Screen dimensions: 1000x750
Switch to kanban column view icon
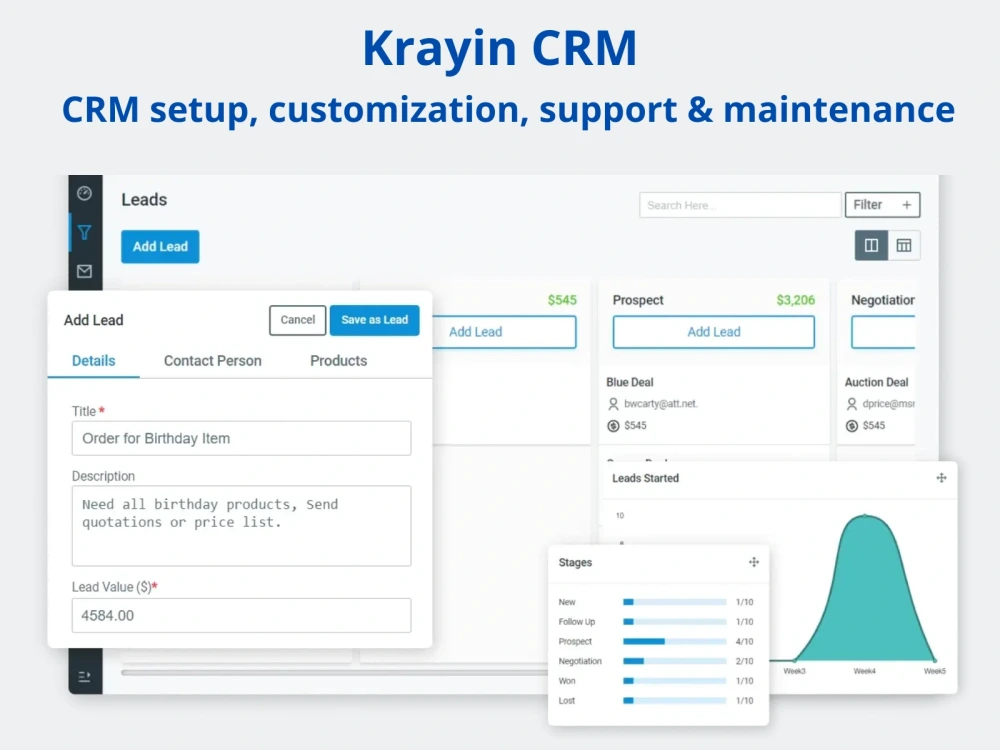pyautogui.click(x=871, y=245)
